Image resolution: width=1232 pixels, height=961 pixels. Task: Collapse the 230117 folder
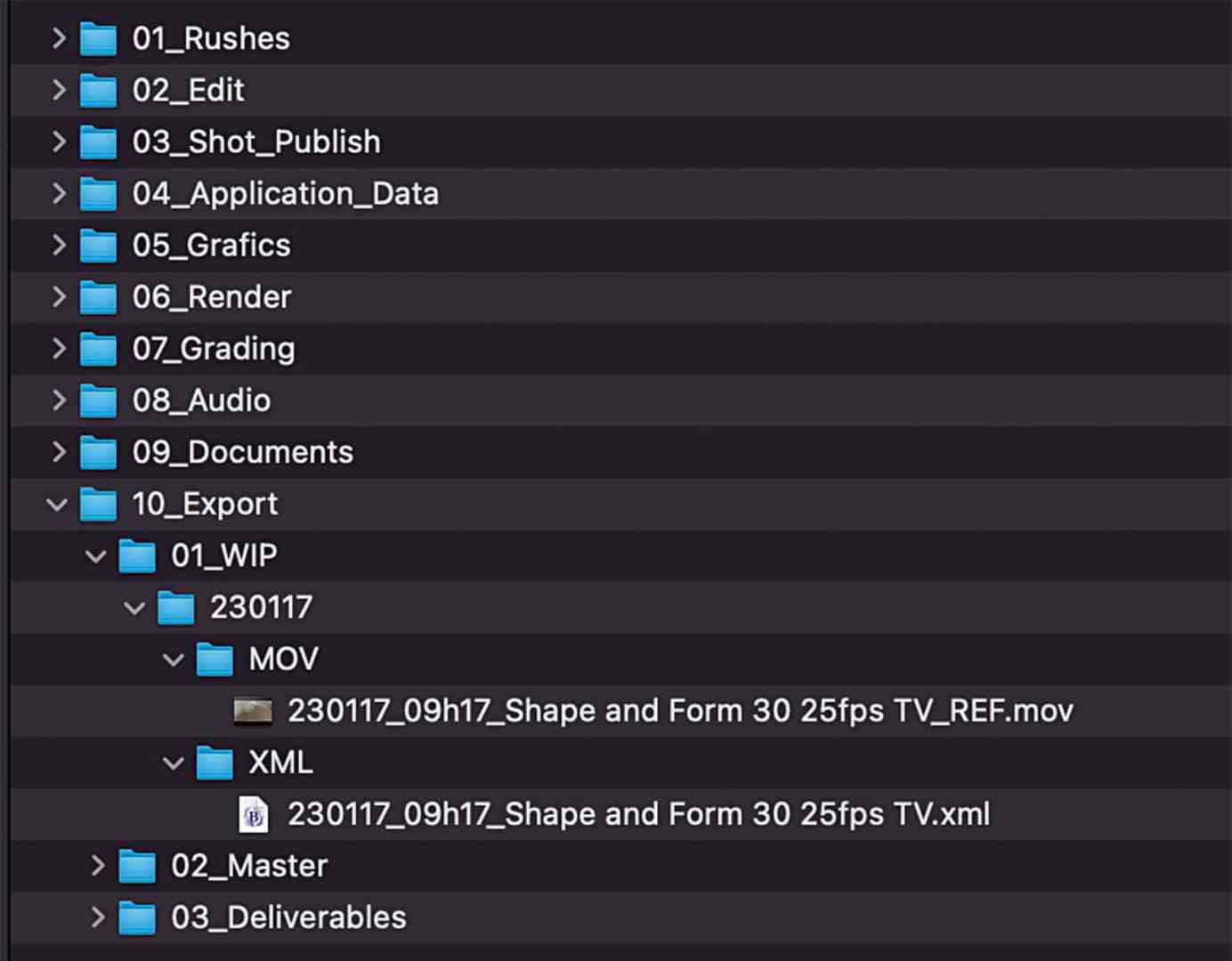(x=134, y=608)
